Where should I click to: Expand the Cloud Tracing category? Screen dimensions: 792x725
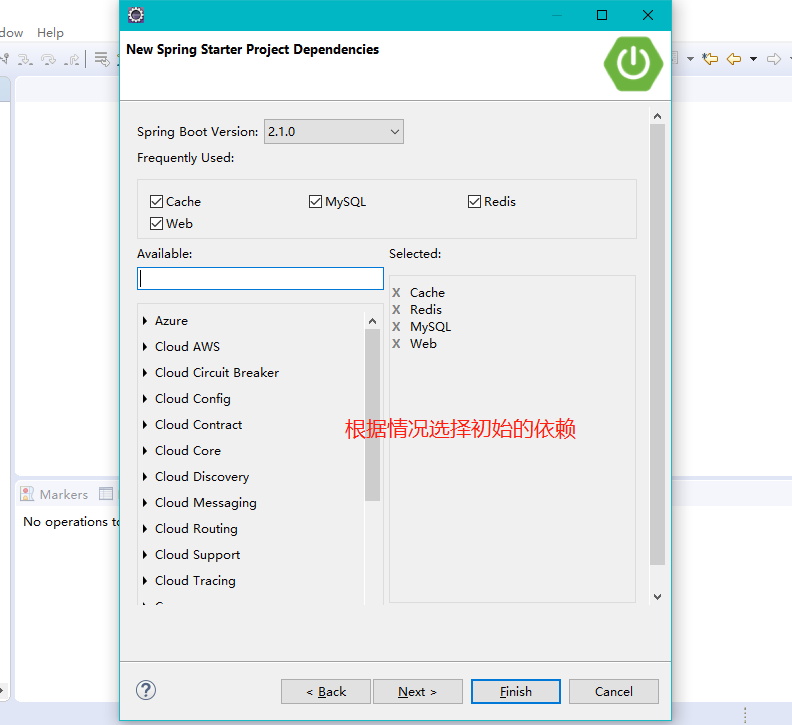pyautogui.click(x=145, y=581)
